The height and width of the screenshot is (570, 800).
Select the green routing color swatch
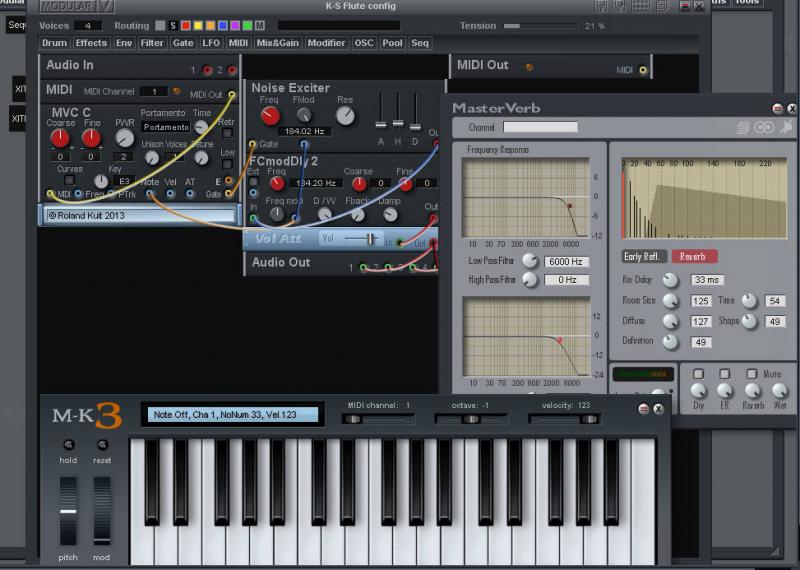pos(247,26)
